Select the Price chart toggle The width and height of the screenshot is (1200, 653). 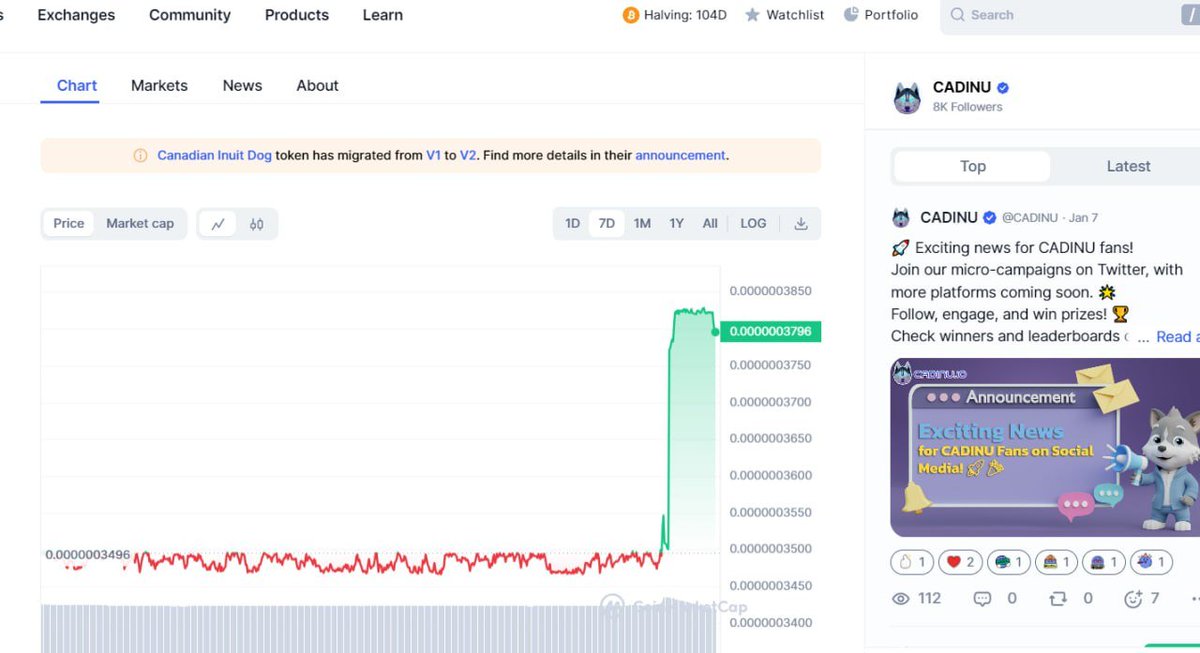69,223
